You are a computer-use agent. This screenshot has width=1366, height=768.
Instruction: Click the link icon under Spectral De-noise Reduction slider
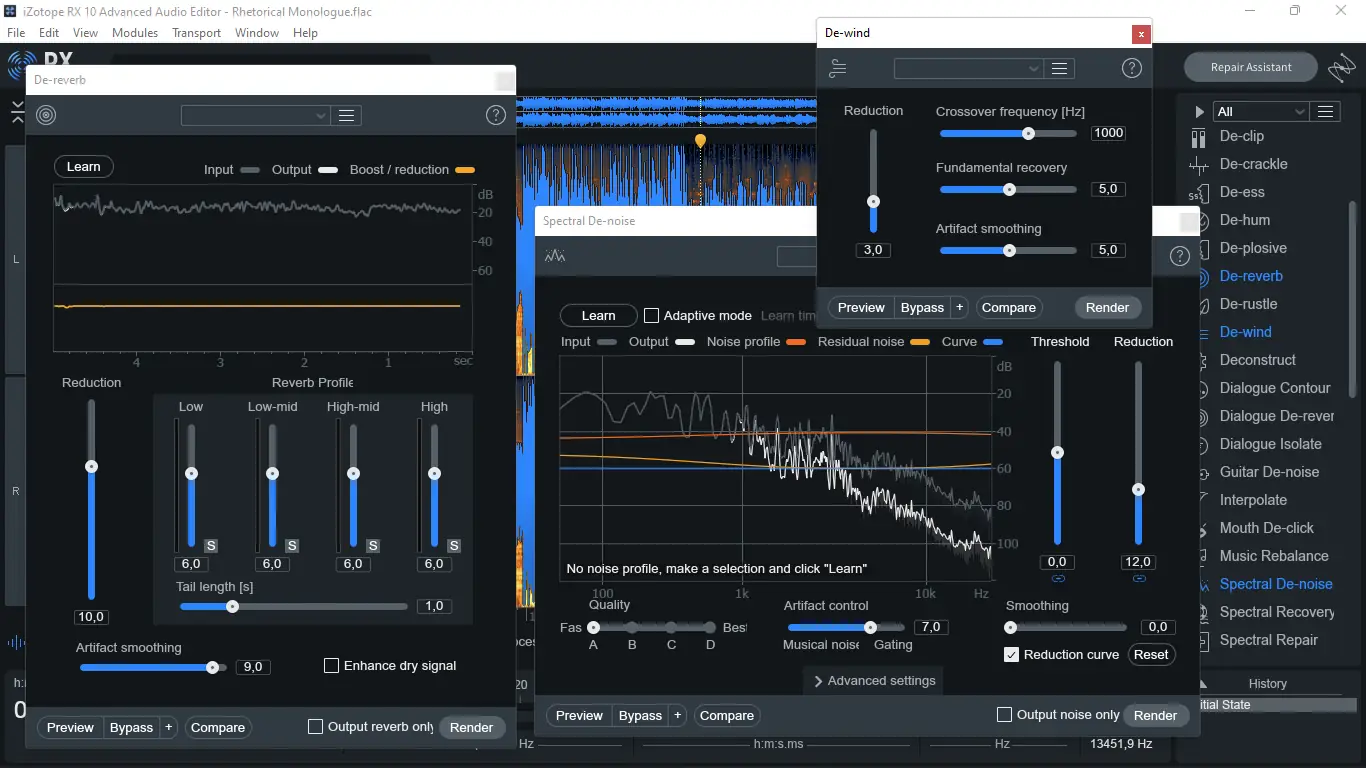(x=1138, y=579)
